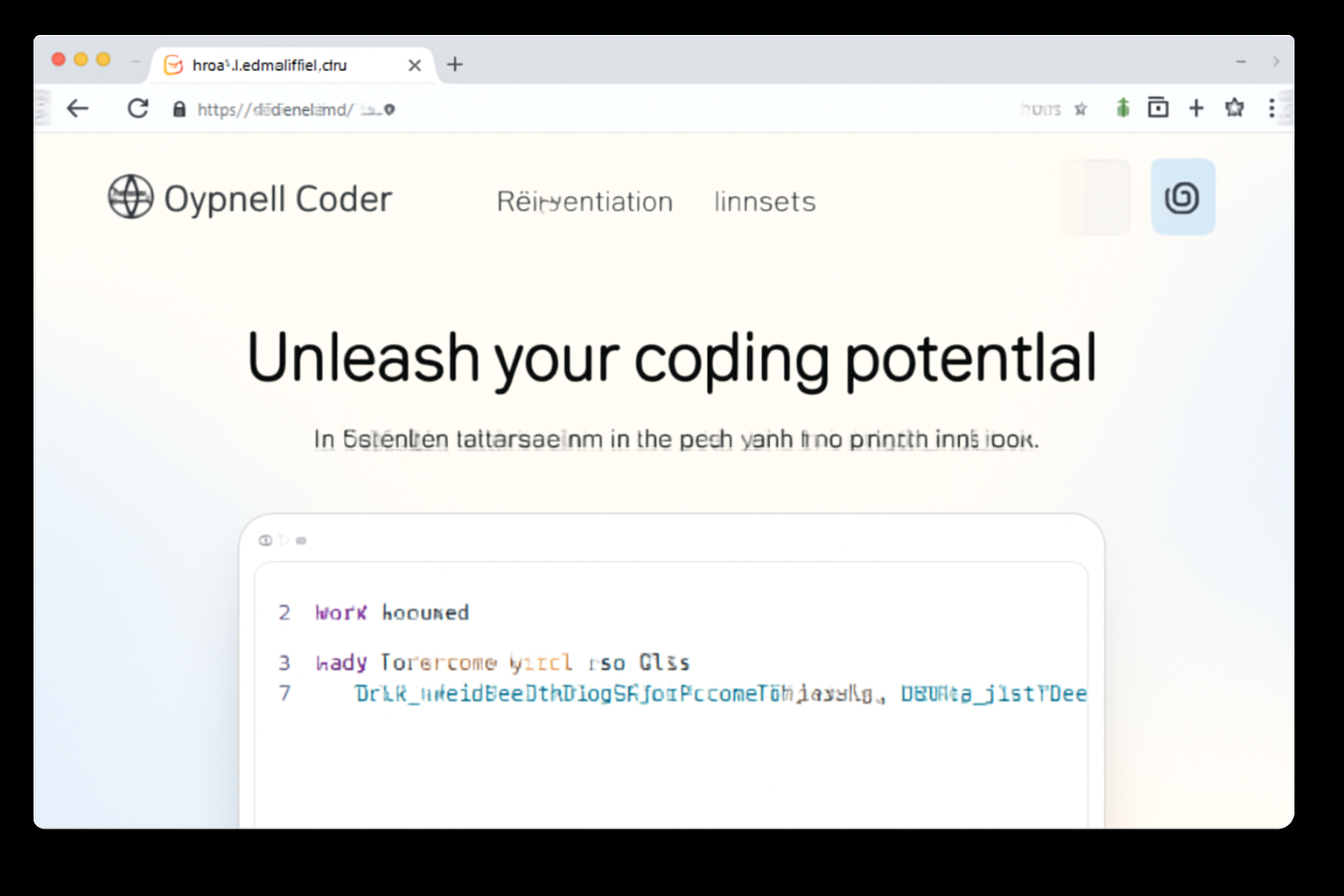The width and height of the screenshot is (1344, 896).
Task: Open the Reiyentation nav link
Action: (x=584, y=201)
